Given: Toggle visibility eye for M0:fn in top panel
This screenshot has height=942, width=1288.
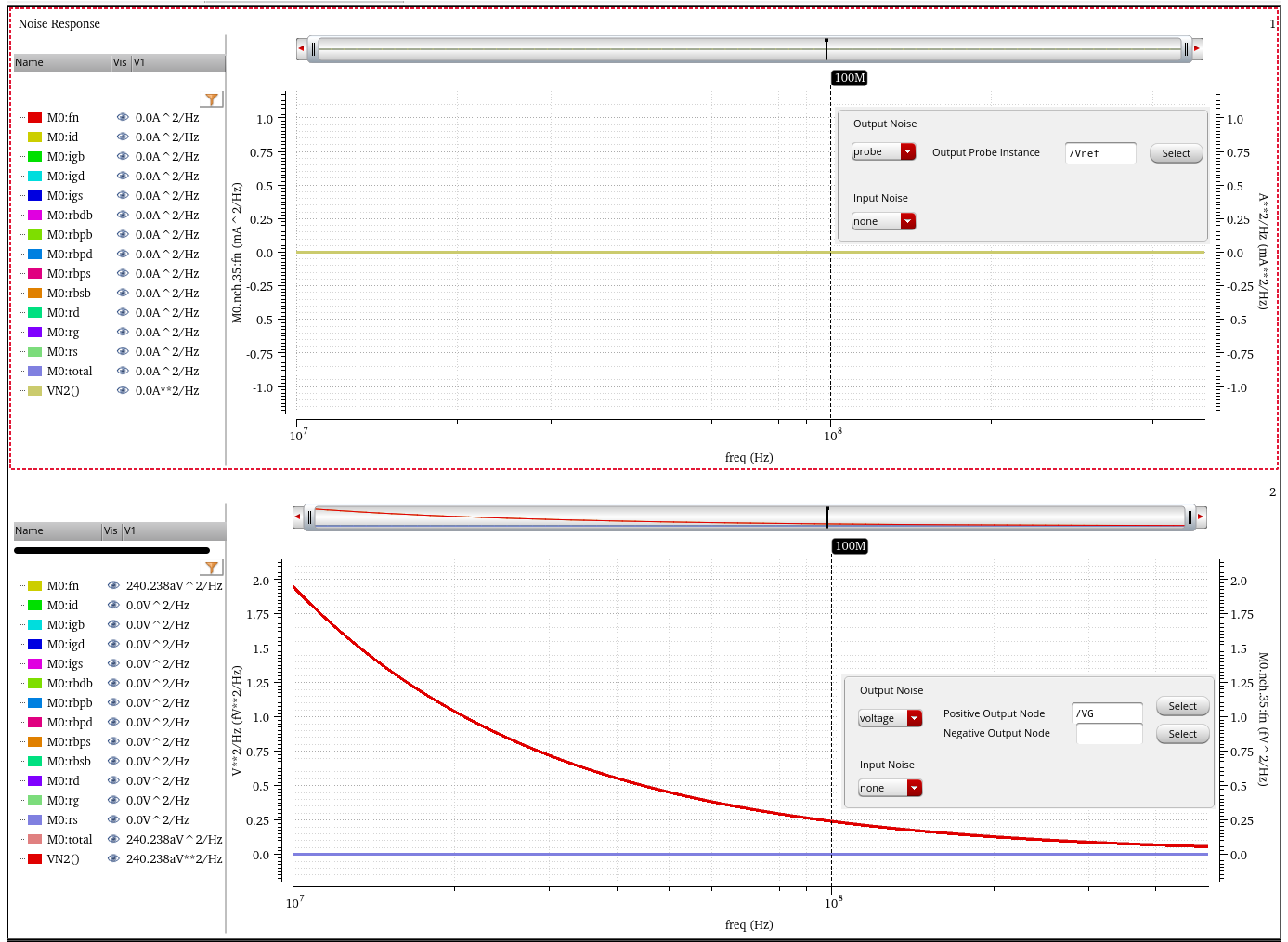Looking at the screenshot, I should pyautogui.click(x=123, y=117).
